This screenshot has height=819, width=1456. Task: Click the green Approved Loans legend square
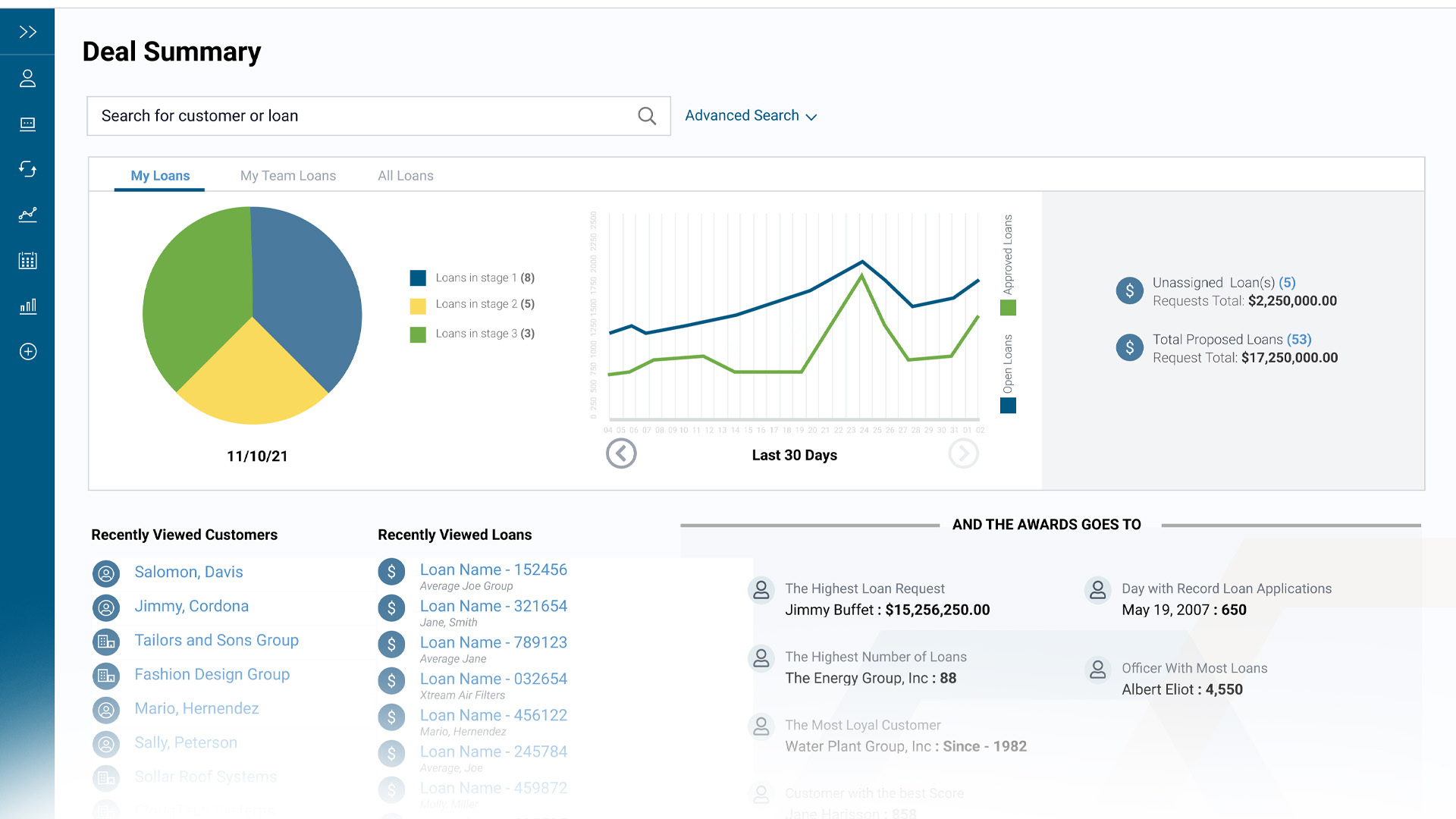(1008, 307)
